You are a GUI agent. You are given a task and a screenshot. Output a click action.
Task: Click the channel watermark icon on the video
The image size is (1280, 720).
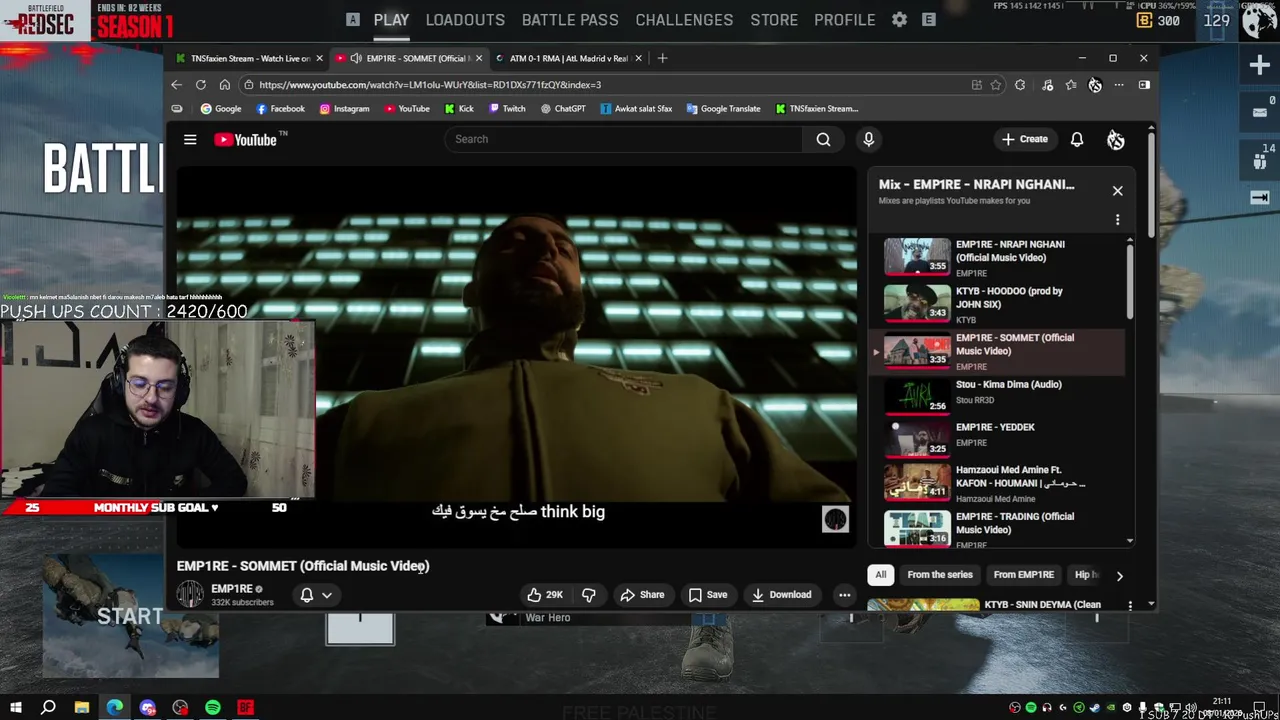point(835,519)
